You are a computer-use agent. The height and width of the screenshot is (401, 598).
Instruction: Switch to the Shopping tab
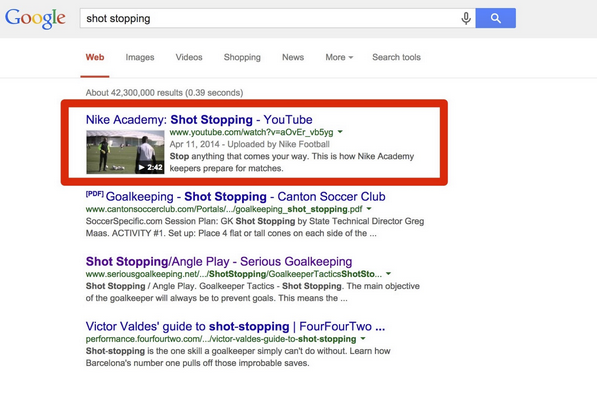pyautogui.click(x=242, y=57)
